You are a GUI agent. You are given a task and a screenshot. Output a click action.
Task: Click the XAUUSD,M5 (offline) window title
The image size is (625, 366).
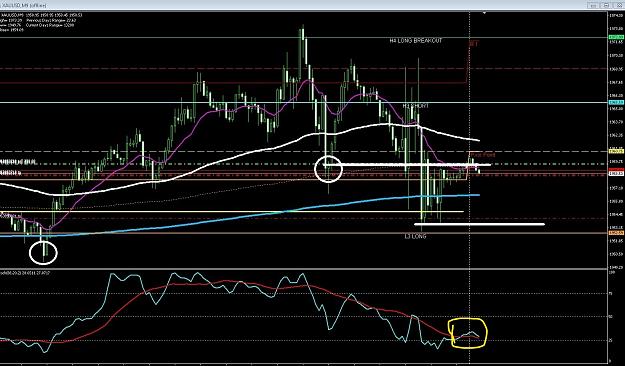(23, 5)
